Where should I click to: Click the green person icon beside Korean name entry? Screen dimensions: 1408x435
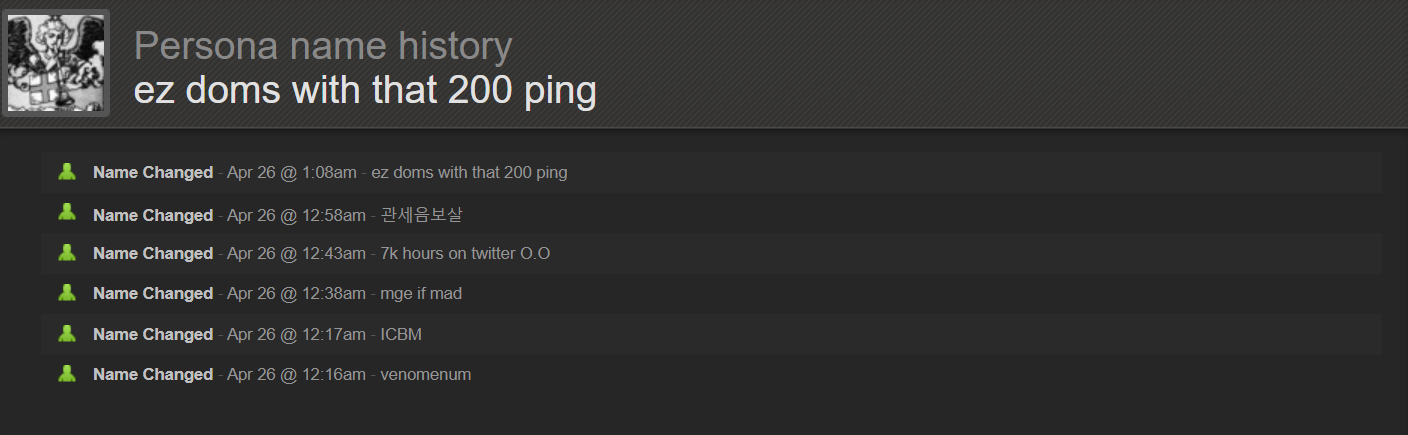pyautogui.click(x=67, y=212)
